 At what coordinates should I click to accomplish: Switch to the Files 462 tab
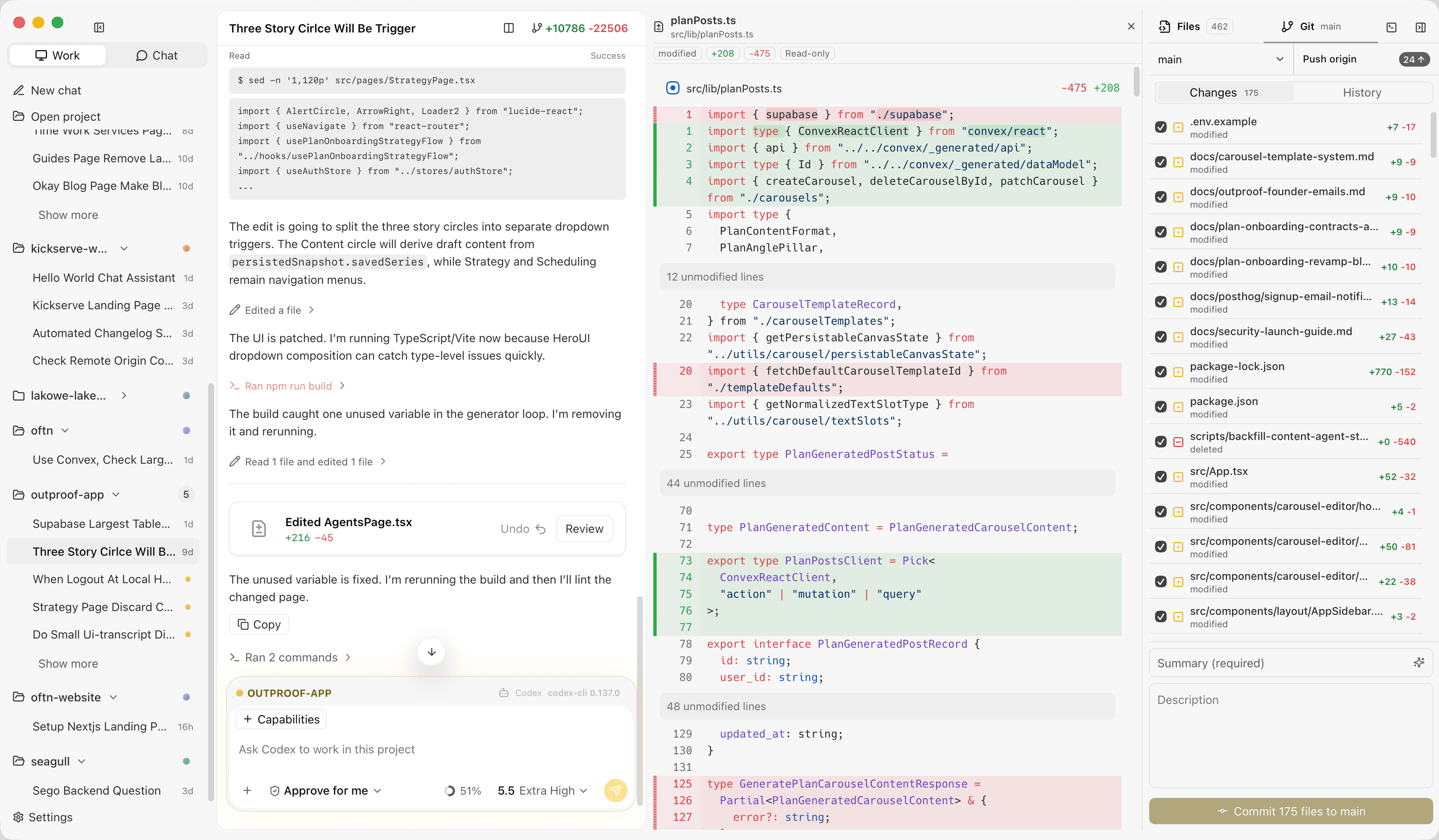click(x=1196, y=26)
